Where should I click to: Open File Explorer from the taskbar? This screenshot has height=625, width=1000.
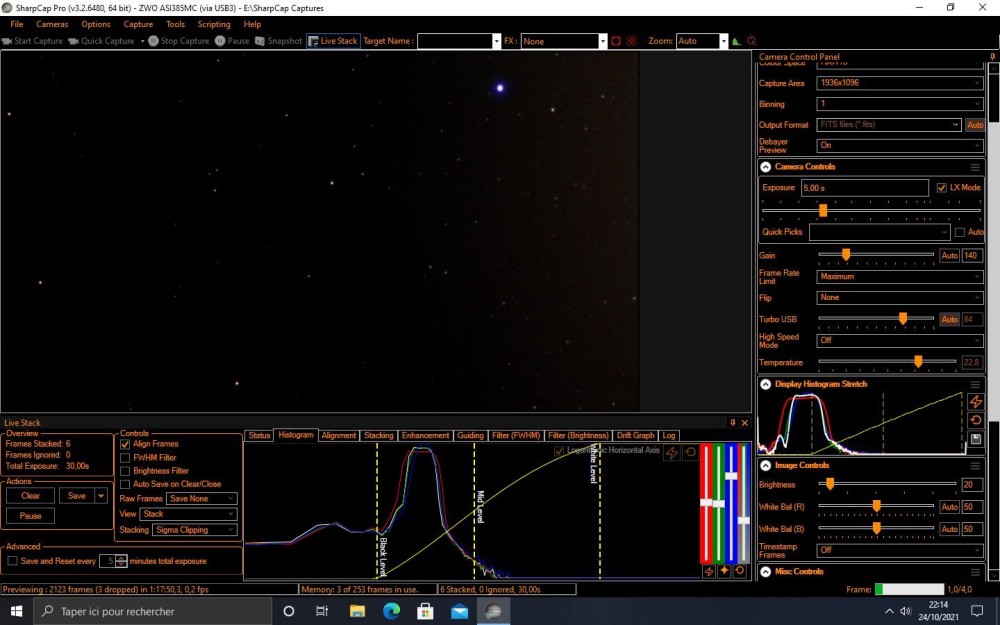click(357, 611)
